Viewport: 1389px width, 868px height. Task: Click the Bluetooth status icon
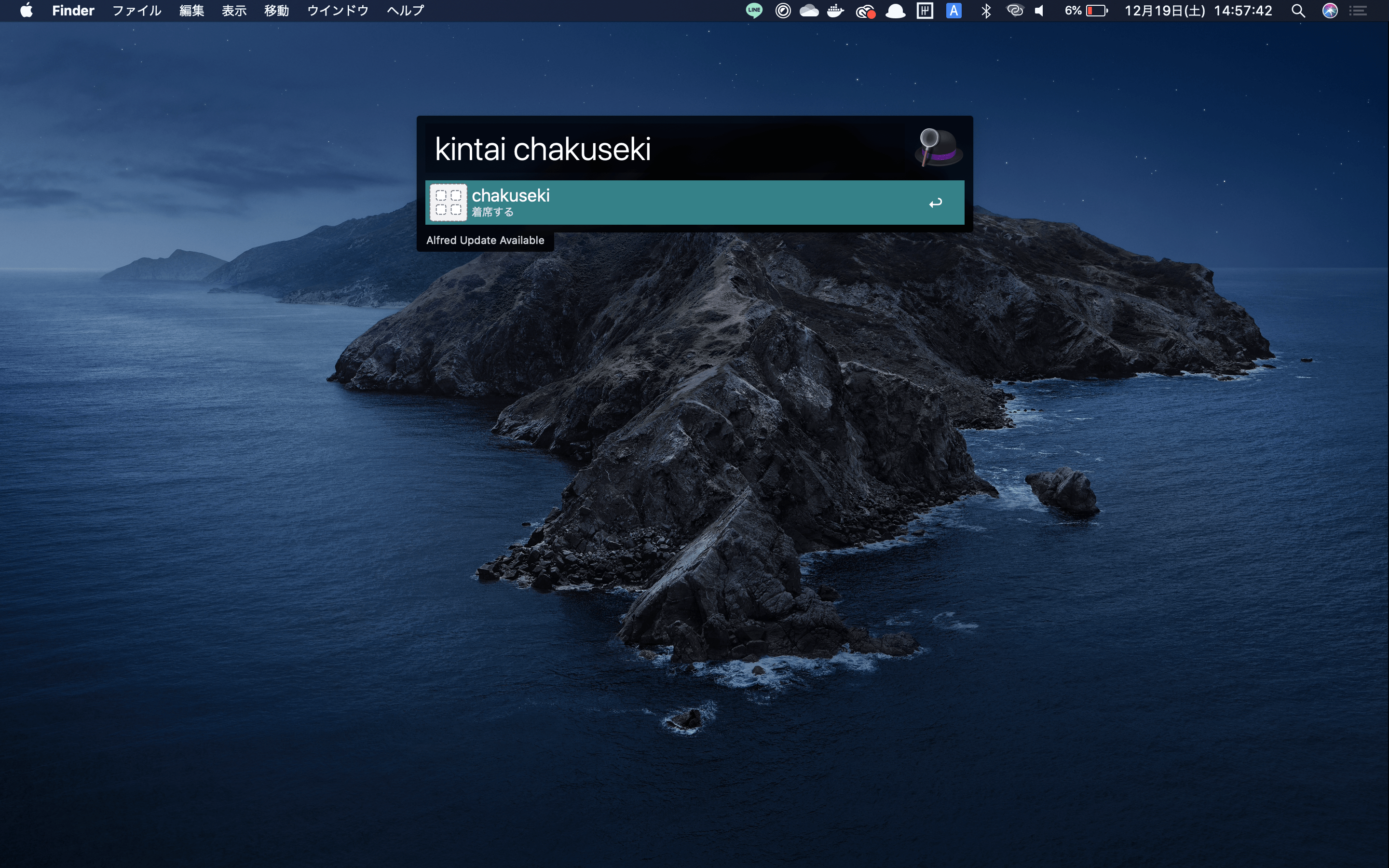(986, 10)
